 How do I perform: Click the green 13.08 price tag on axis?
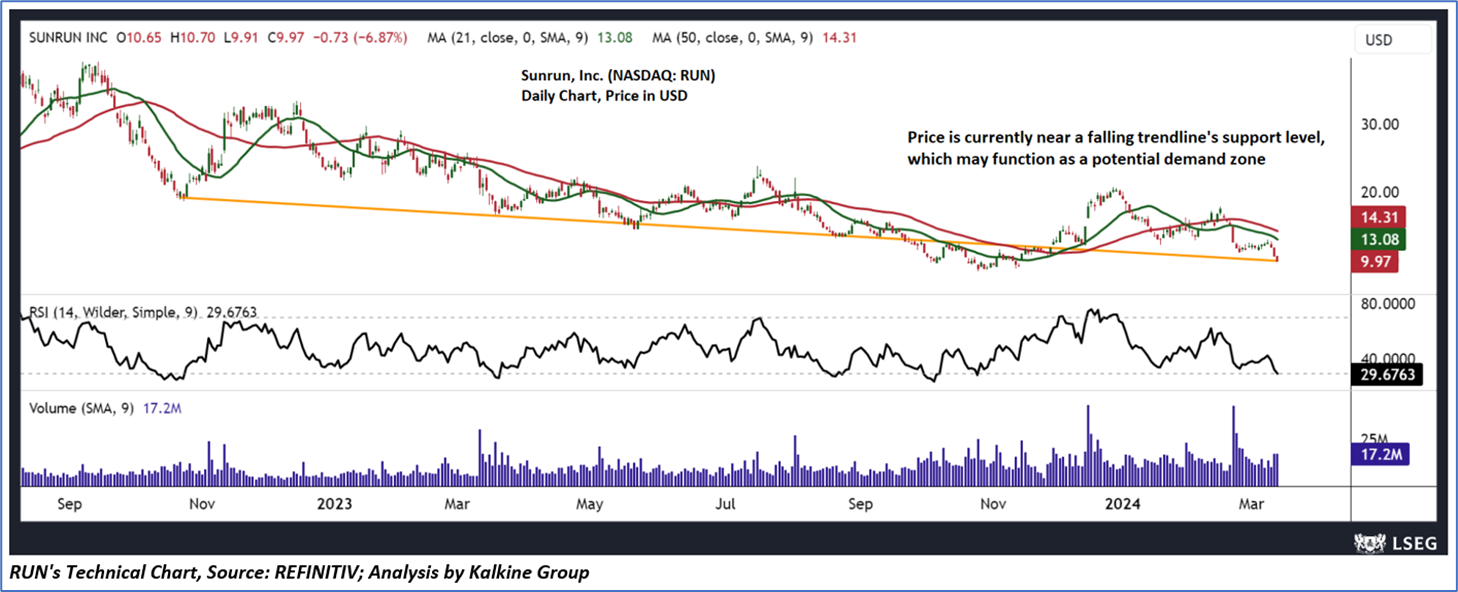(x=1380, y=240)
